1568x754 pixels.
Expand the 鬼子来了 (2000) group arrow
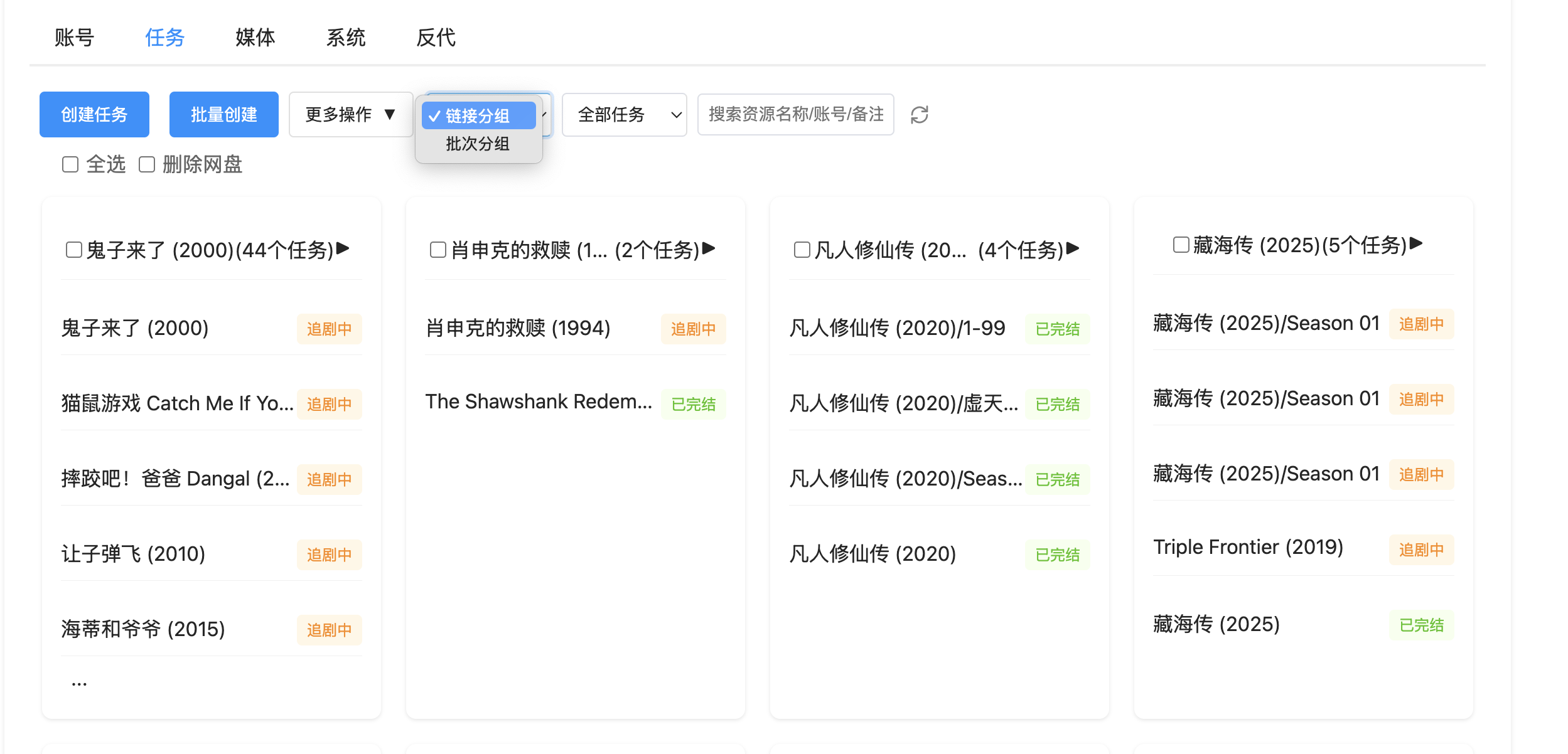[343, 248]
